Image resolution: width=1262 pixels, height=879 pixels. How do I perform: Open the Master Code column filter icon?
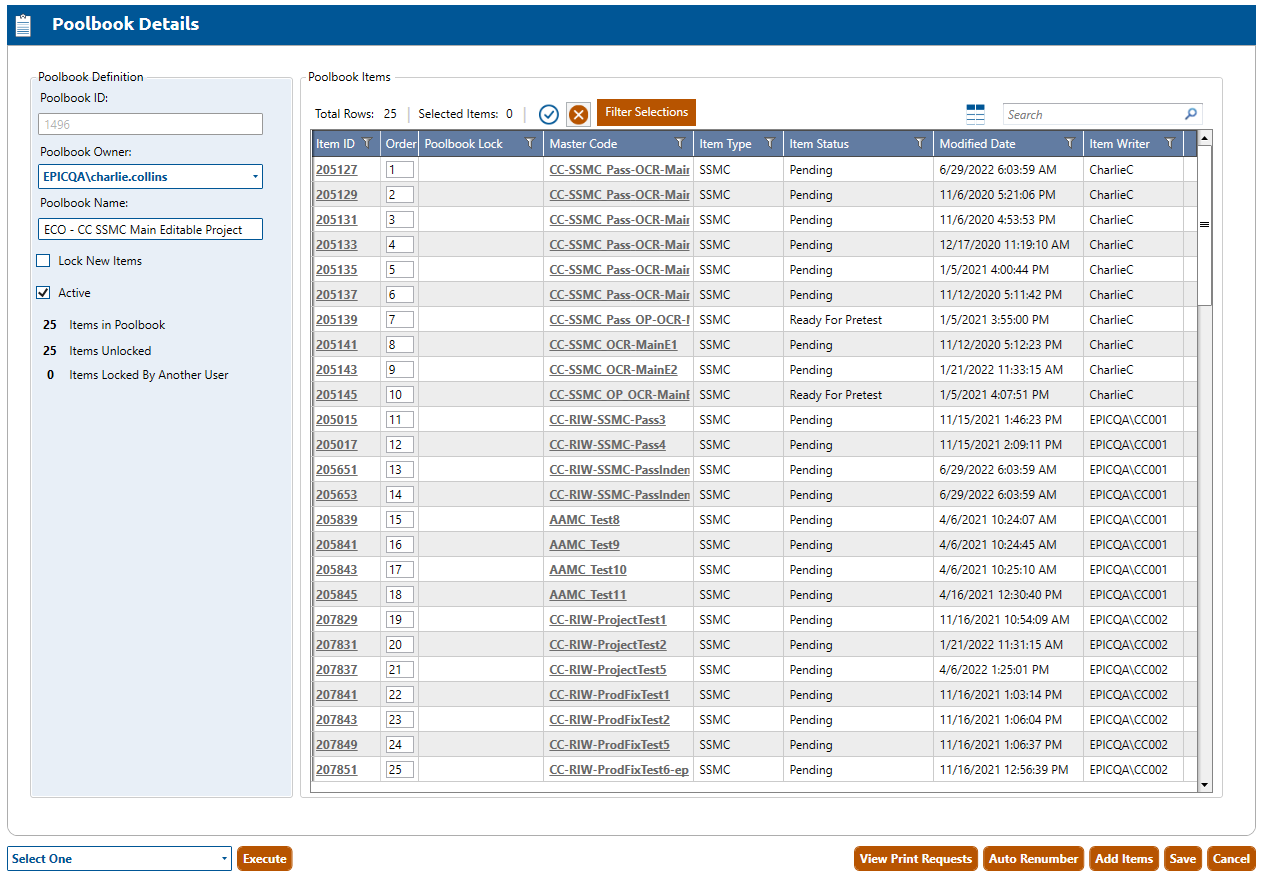(680, 144)
